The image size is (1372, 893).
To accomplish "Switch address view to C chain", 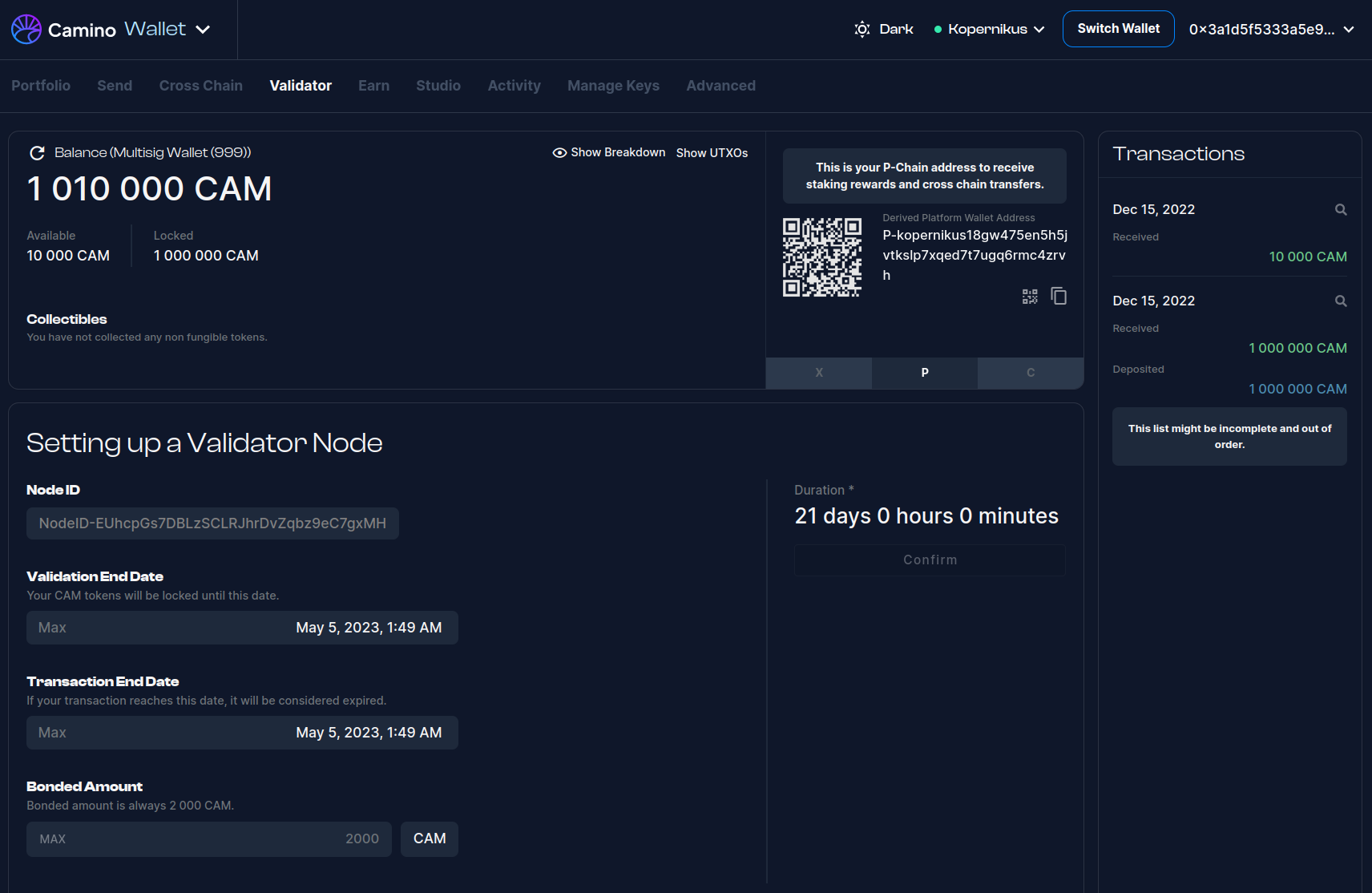I will [1030, 373].
